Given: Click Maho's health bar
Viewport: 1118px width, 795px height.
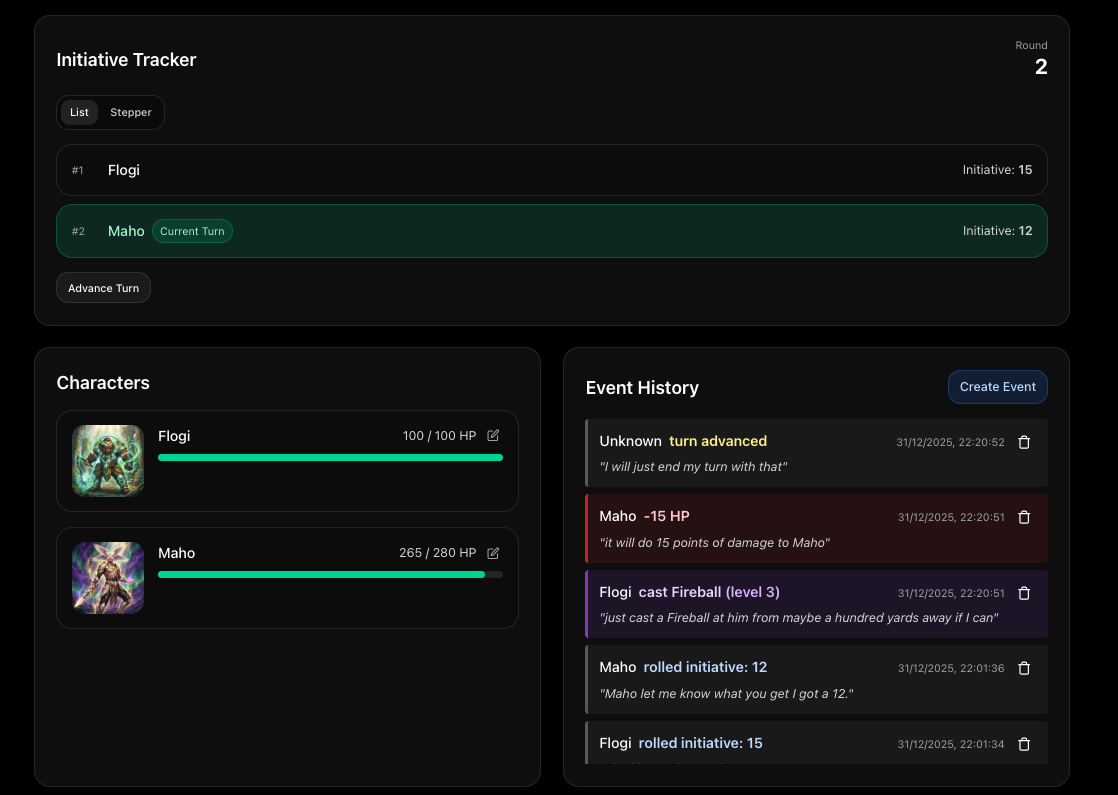Looking at the screenshot, I should pos(330,575).
